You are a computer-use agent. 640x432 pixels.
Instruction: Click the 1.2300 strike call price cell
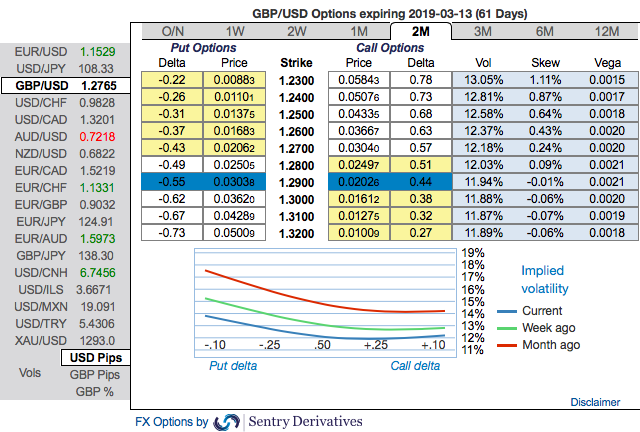point(359,80)
